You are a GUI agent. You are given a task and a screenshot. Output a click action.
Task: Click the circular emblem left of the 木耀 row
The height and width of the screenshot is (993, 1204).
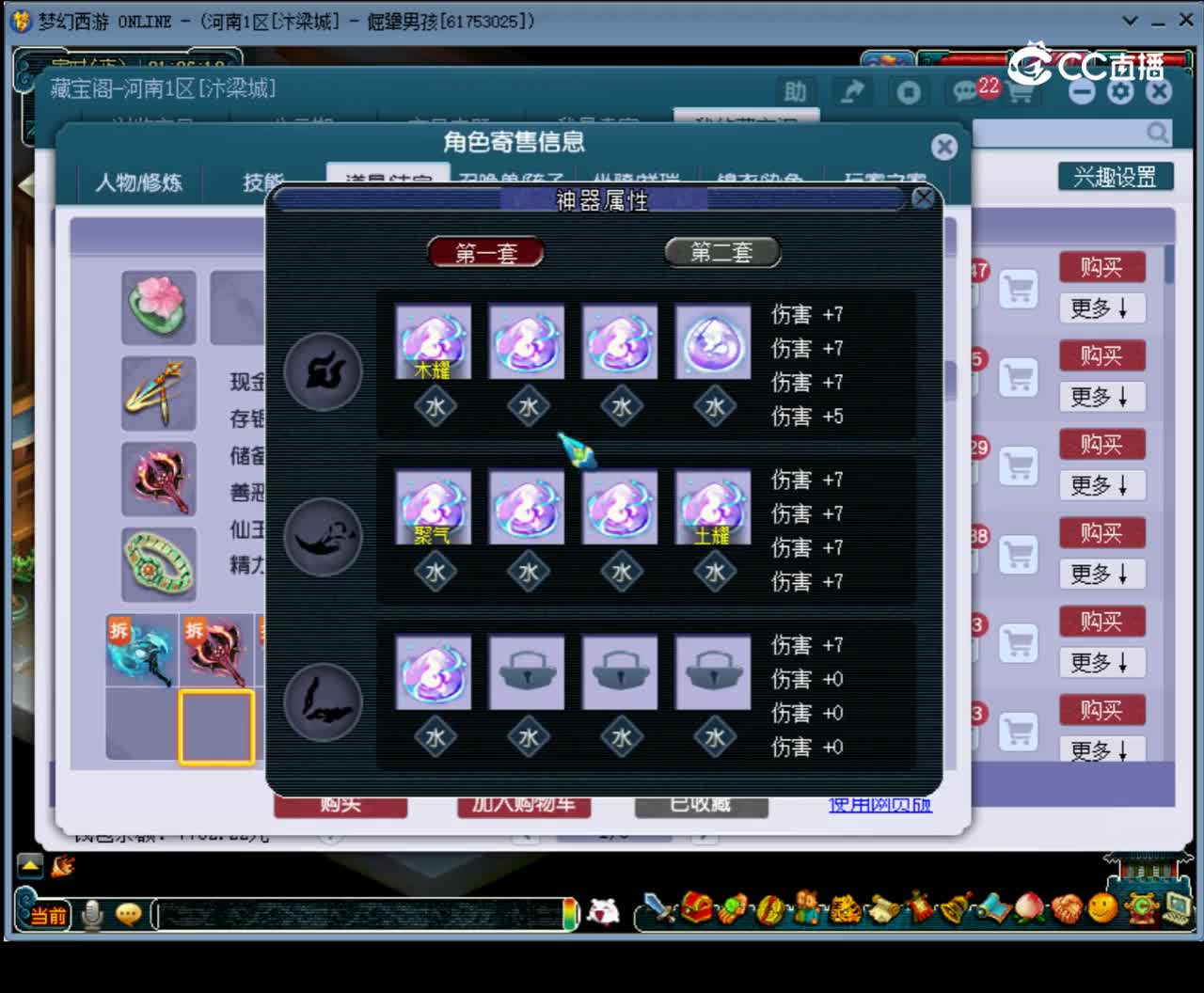pos(324,371)
